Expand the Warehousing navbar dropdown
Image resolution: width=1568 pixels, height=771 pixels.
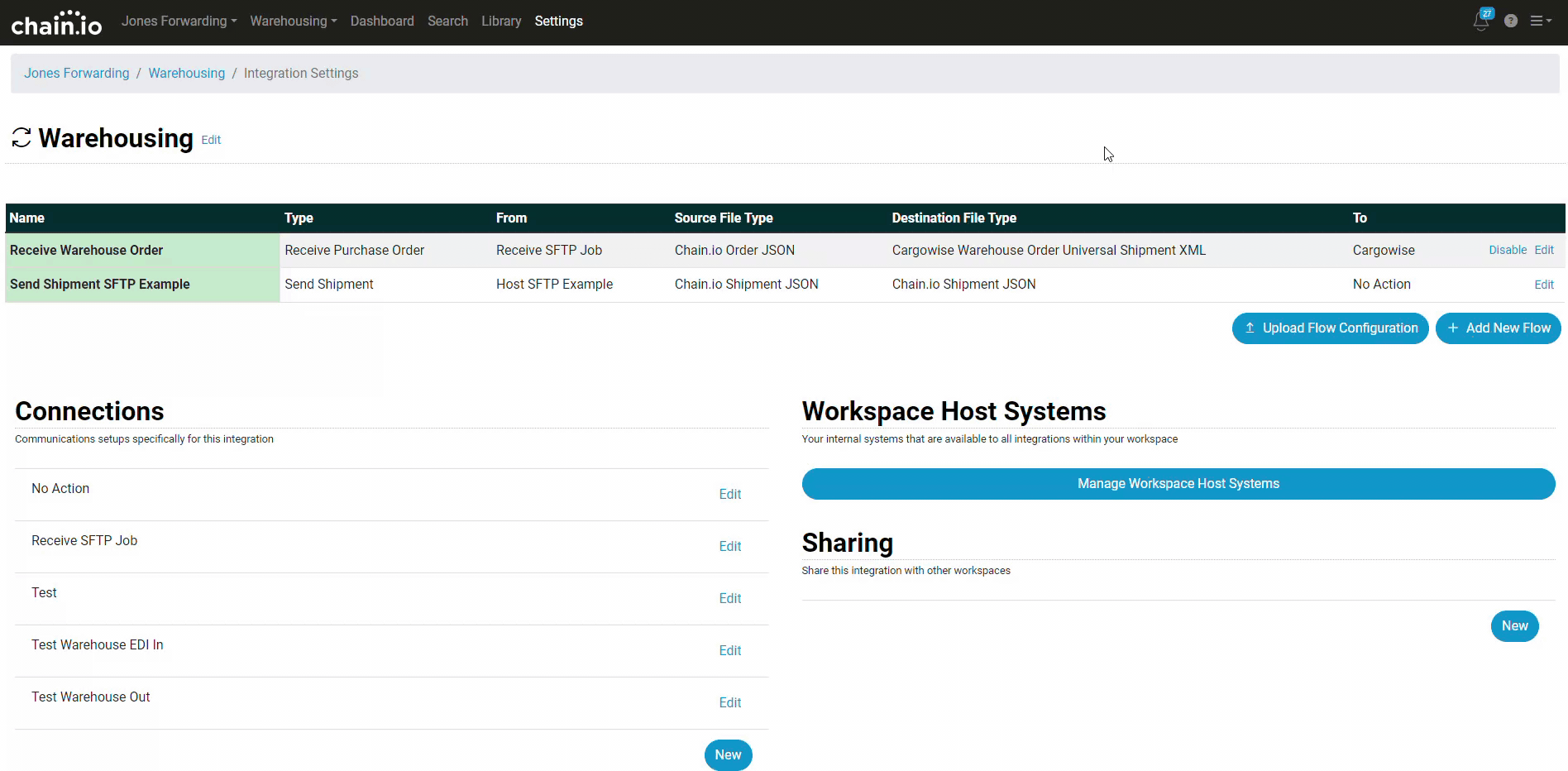294,21
